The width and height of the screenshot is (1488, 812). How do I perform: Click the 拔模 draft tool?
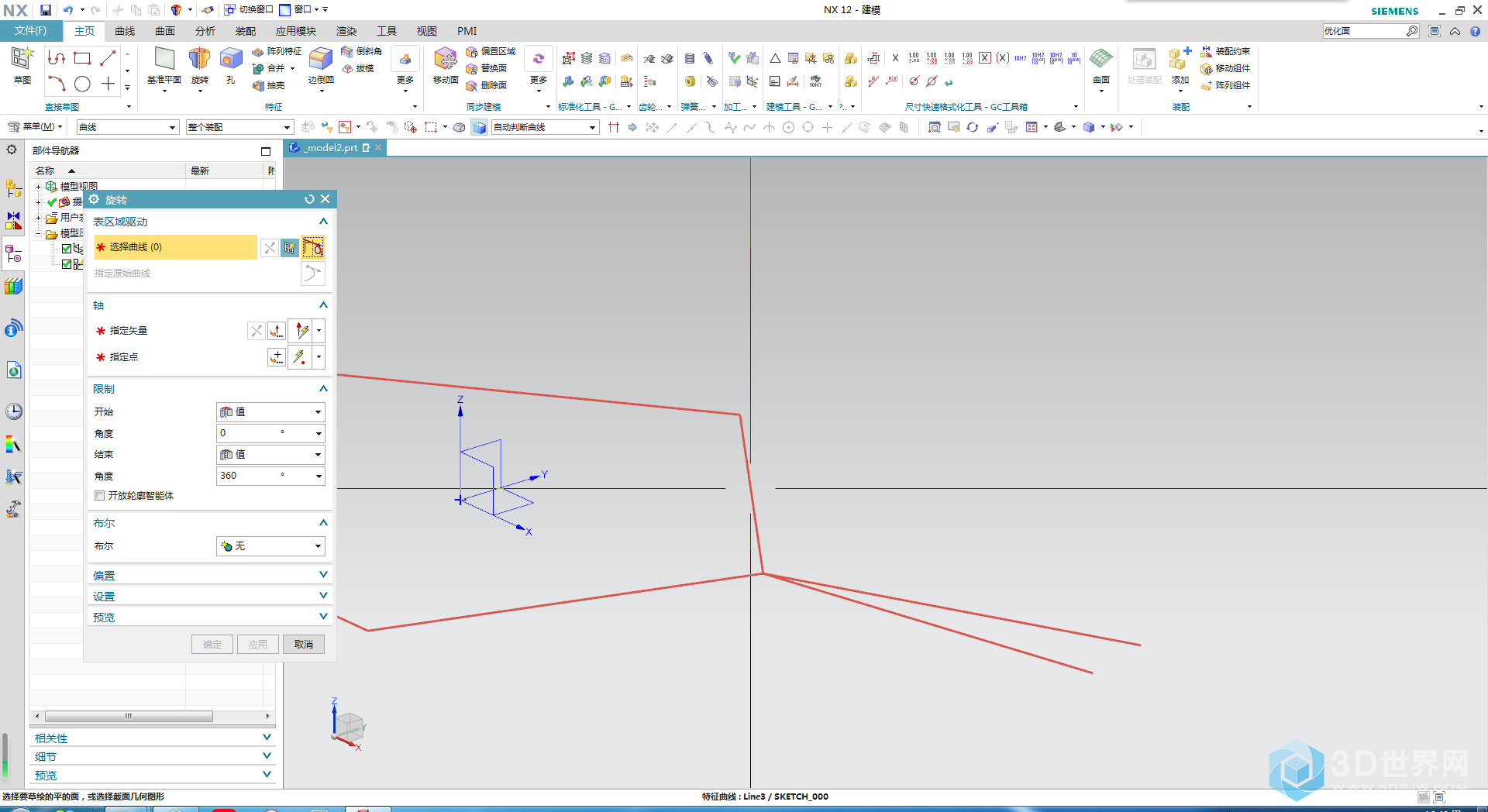(x=358, y=68)
